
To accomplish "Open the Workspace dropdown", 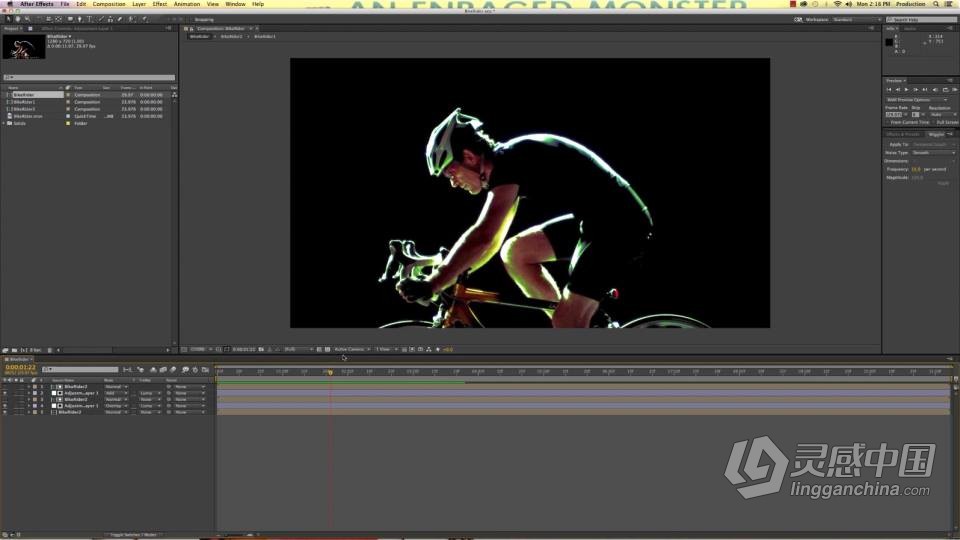I will [855, 20].
